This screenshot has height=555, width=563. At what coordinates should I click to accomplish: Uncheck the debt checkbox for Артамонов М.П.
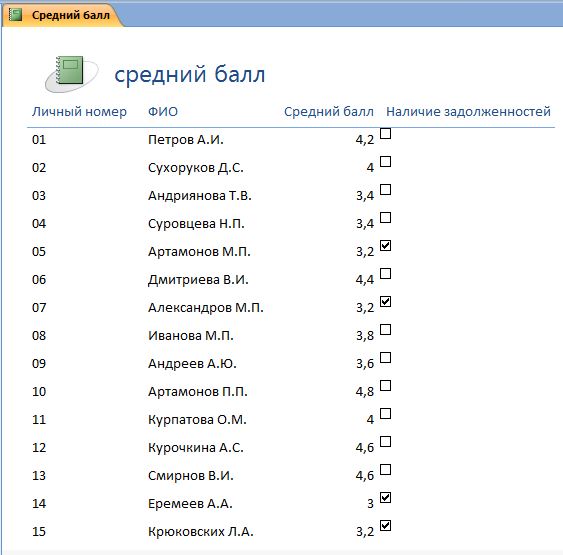[385, 246]
